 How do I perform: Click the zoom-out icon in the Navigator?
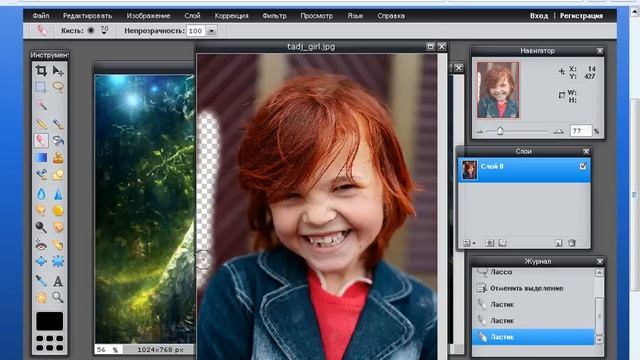click(x=480, y=132)
